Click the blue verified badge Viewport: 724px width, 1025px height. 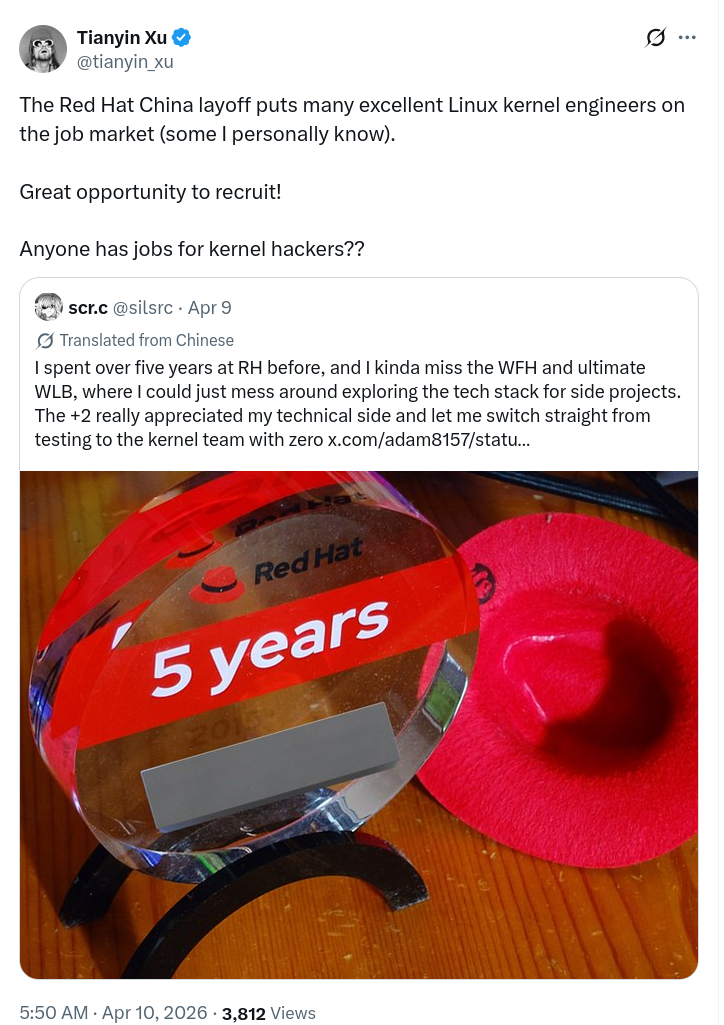click(181, 38)
